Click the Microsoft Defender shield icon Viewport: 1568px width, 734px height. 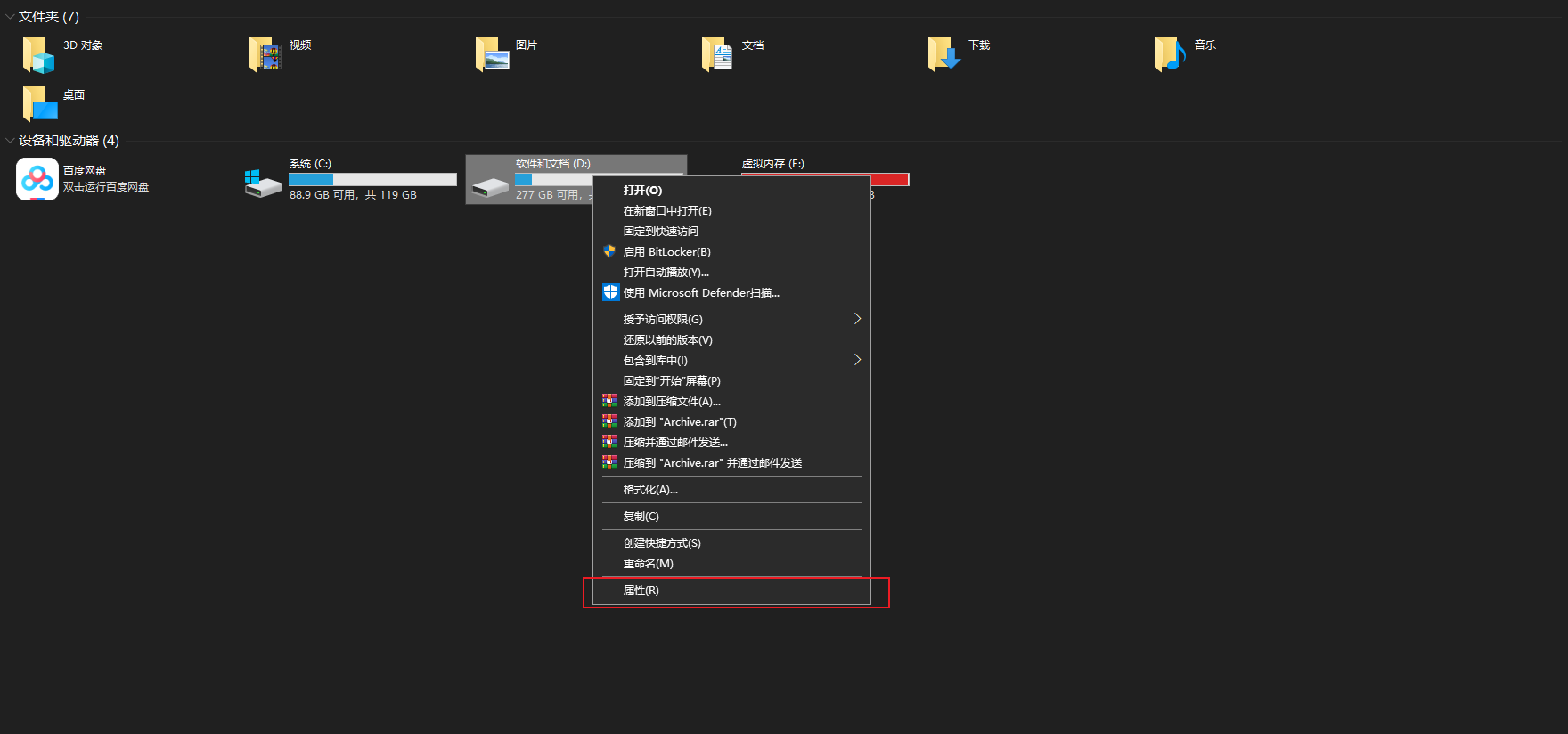[x=610, y=292]
